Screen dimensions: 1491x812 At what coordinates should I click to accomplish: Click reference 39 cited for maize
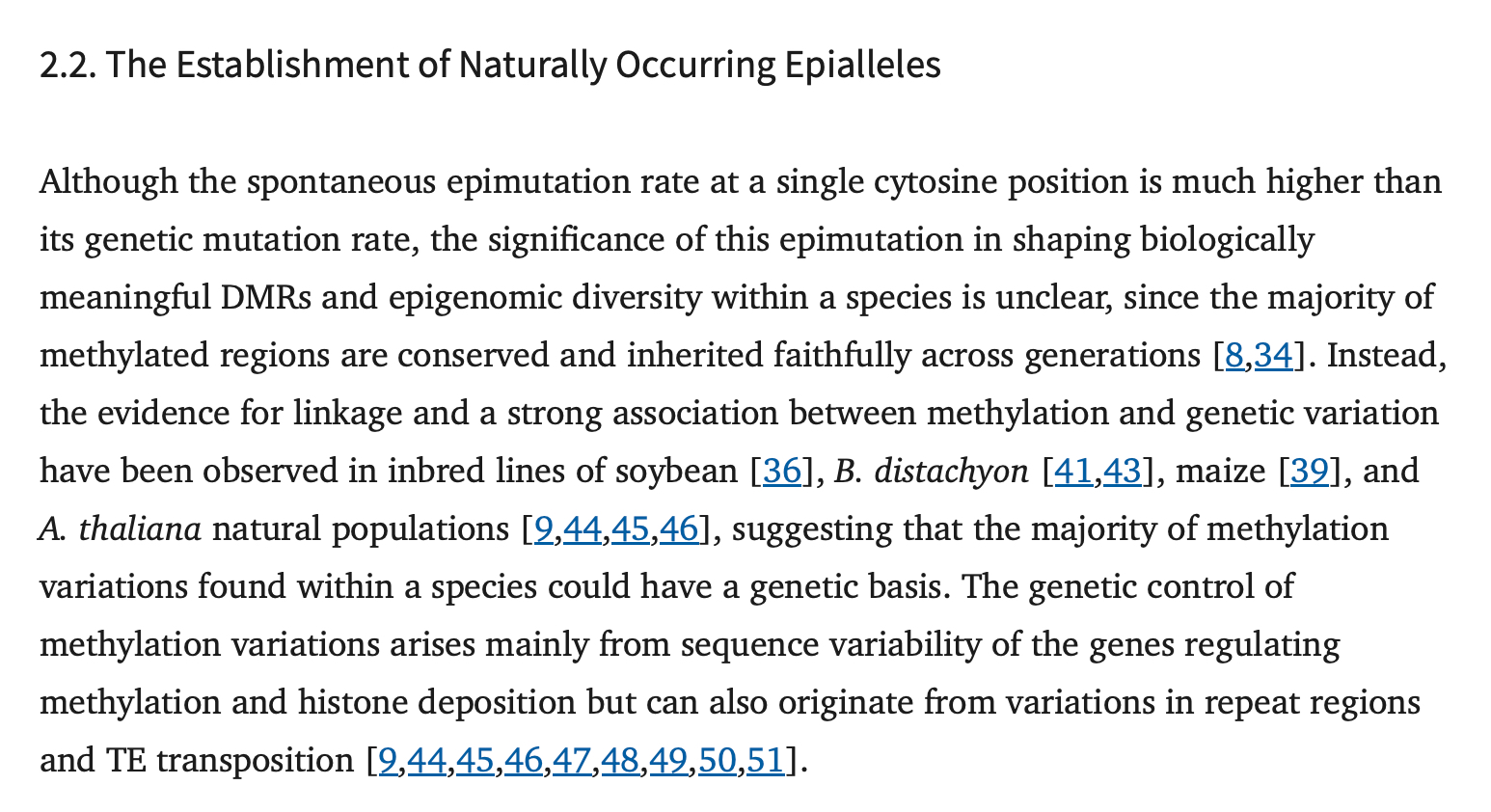1309,473
